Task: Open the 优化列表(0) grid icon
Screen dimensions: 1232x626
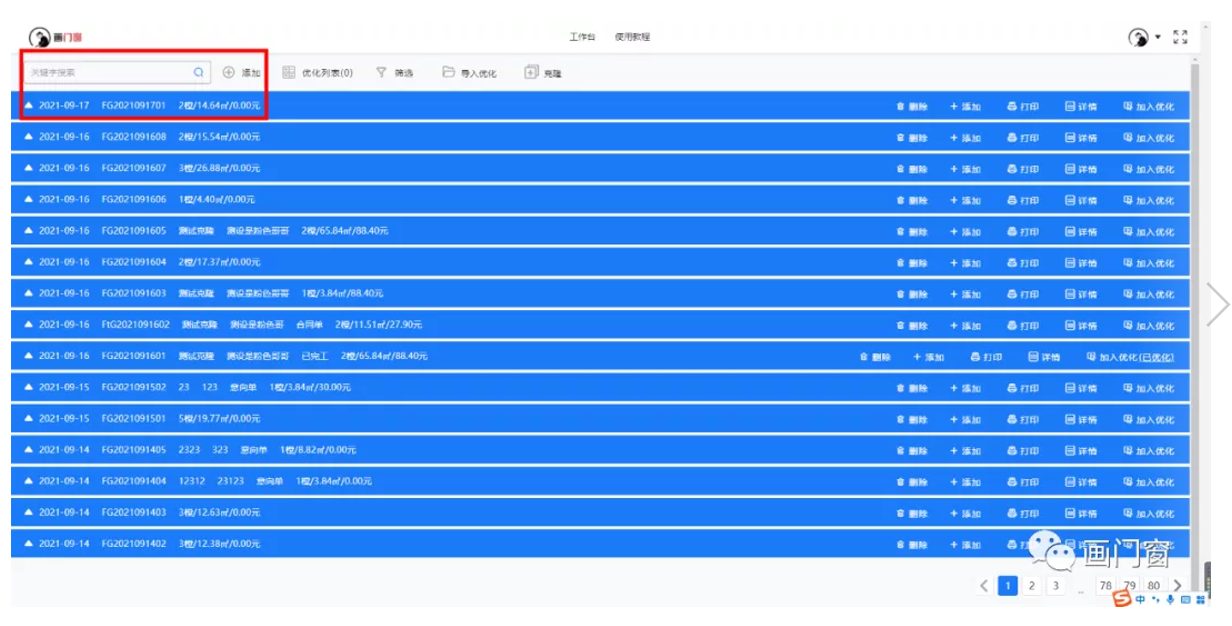Action: pyautogui.click(x=289, y=72)
